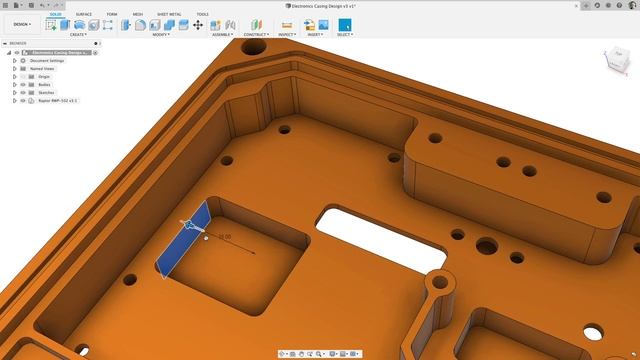This screenshot has height=360, width=640.
Task: Toggle visibility of the Origin folder
Action: [23, 77]
